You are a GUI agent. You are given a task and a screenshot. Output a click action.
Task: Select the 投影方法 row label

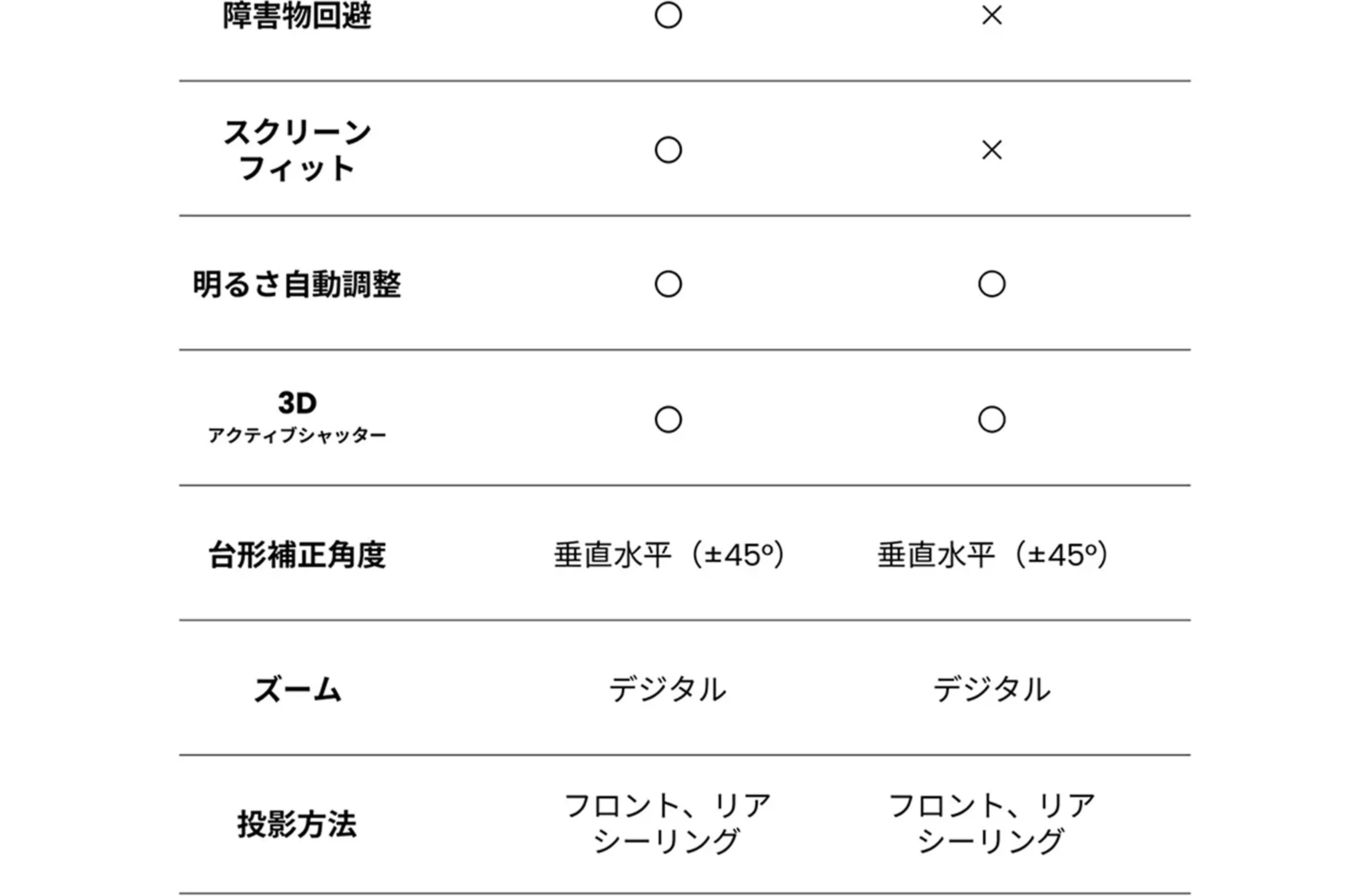(x=297, y=824)
